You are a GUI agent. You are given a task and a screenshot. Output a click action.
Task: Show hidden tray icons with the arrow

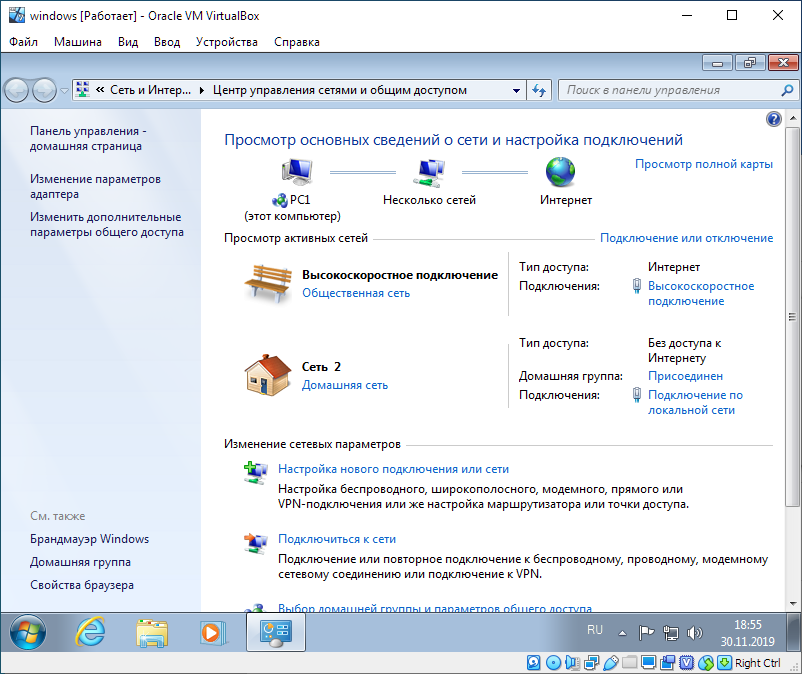[624, 632]
